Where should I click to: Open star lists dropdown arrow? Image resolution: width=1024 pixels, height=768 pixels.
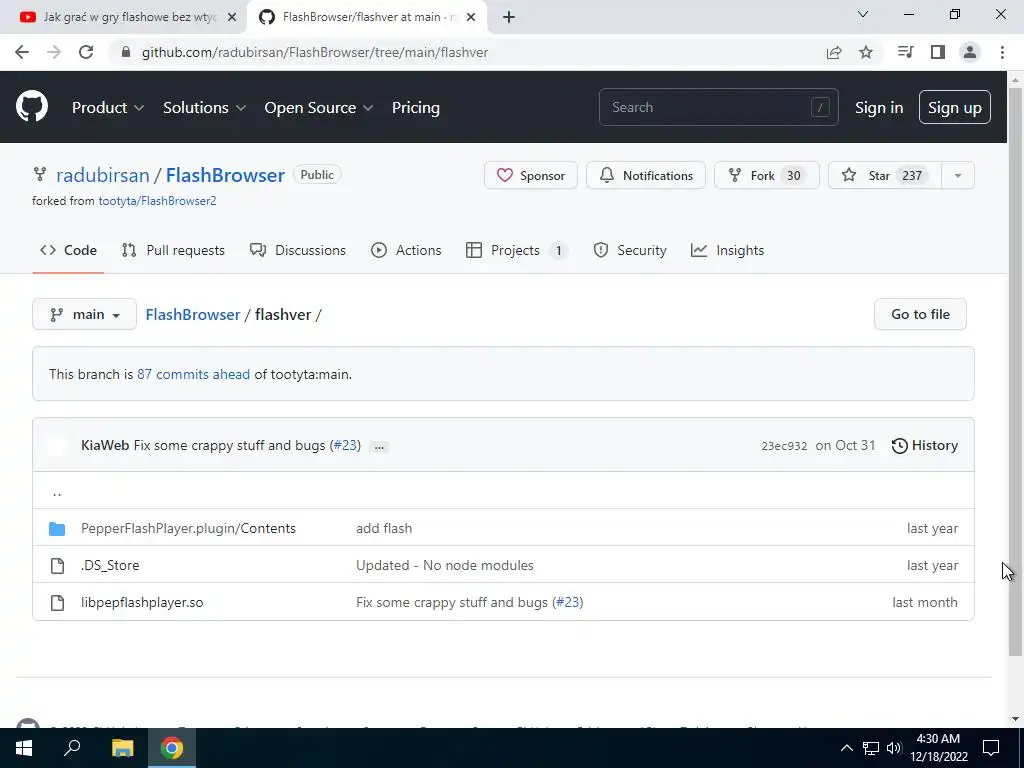[958, 175]
